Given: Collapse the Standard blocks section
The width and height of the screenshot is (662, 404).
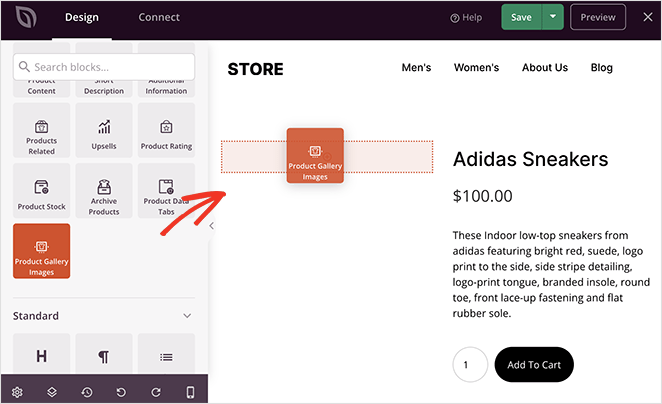Looking at the screenshot, I should coord(187,316).
